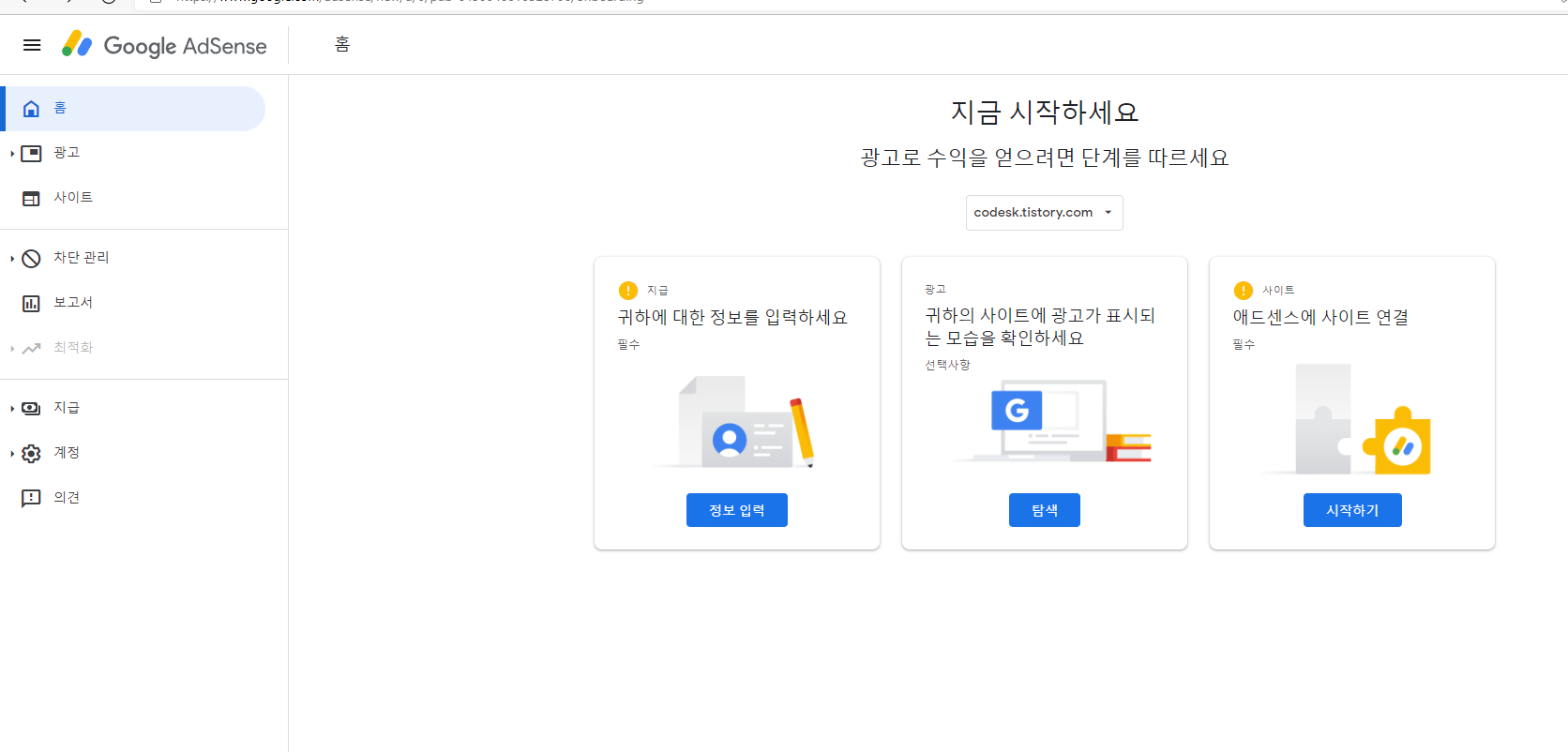Click the 선택사항 label on ads card
Screen dimensions: 1568x752
coord(947,365)
